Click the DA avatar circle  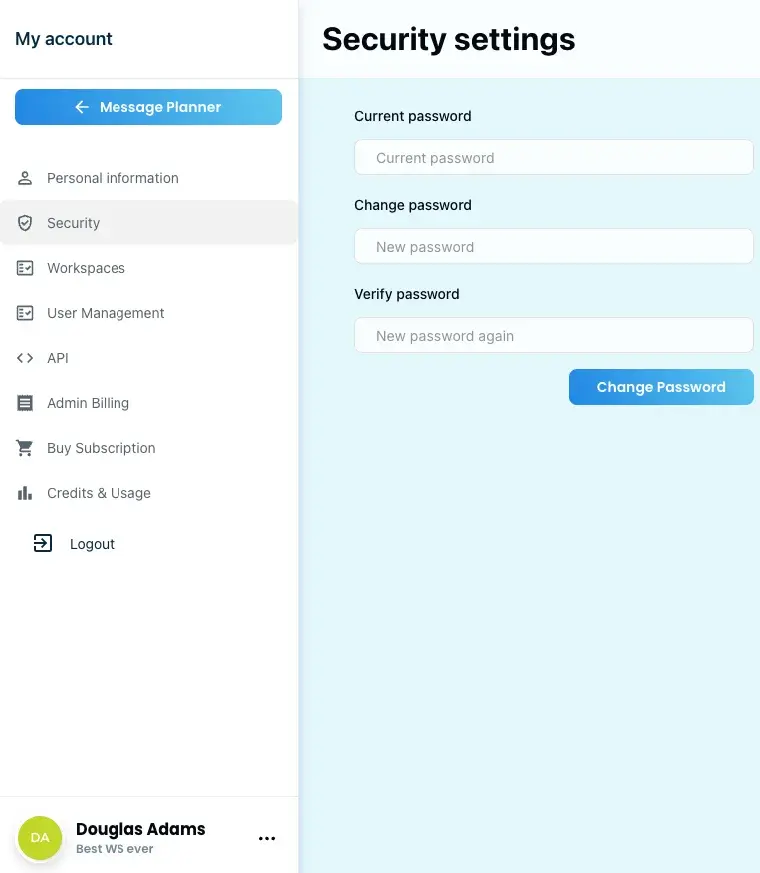[x=40, y=837]
